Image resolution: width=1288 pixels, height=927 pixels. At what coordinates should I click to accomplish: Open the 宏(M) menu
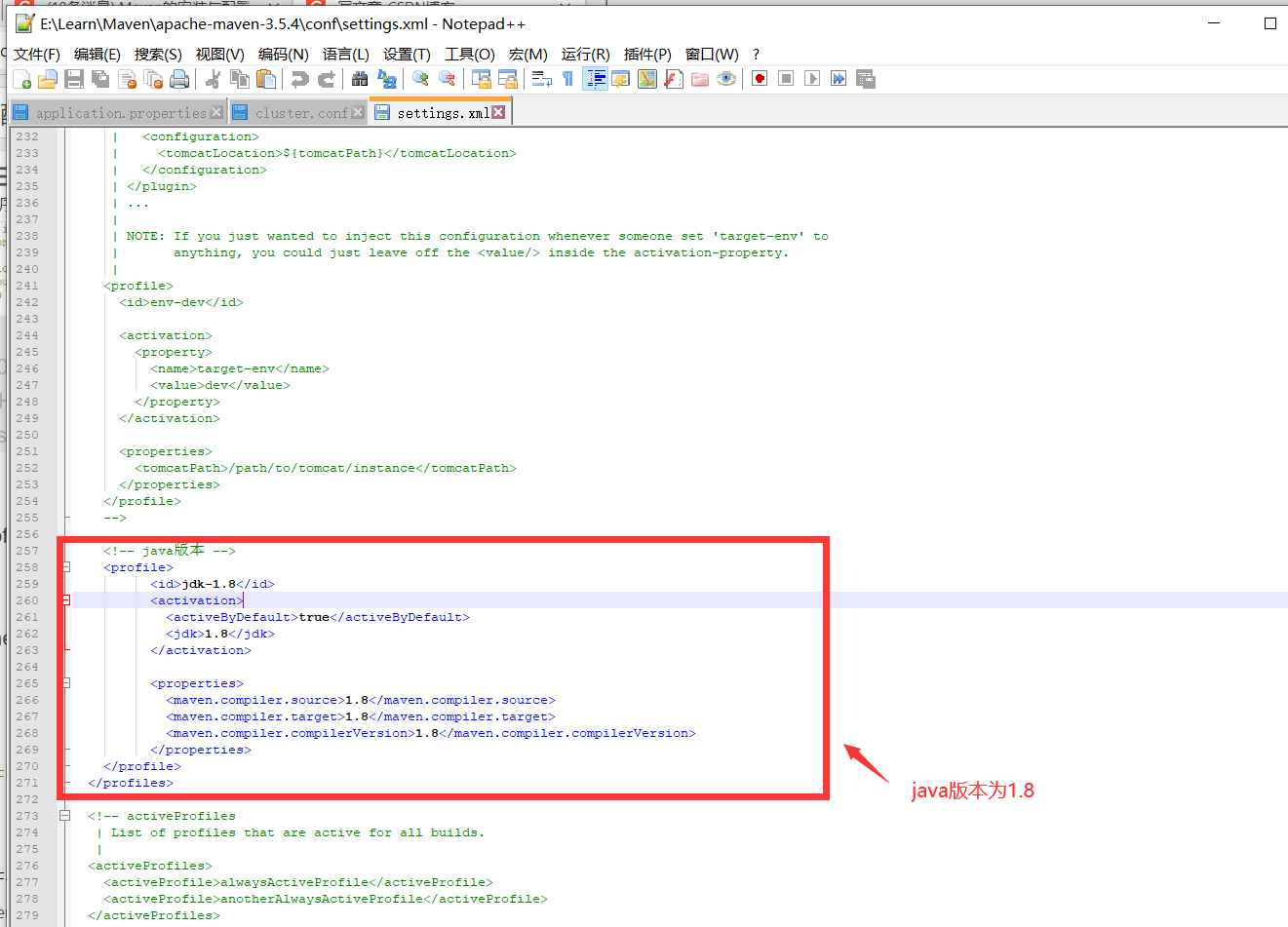pos(528,55)
